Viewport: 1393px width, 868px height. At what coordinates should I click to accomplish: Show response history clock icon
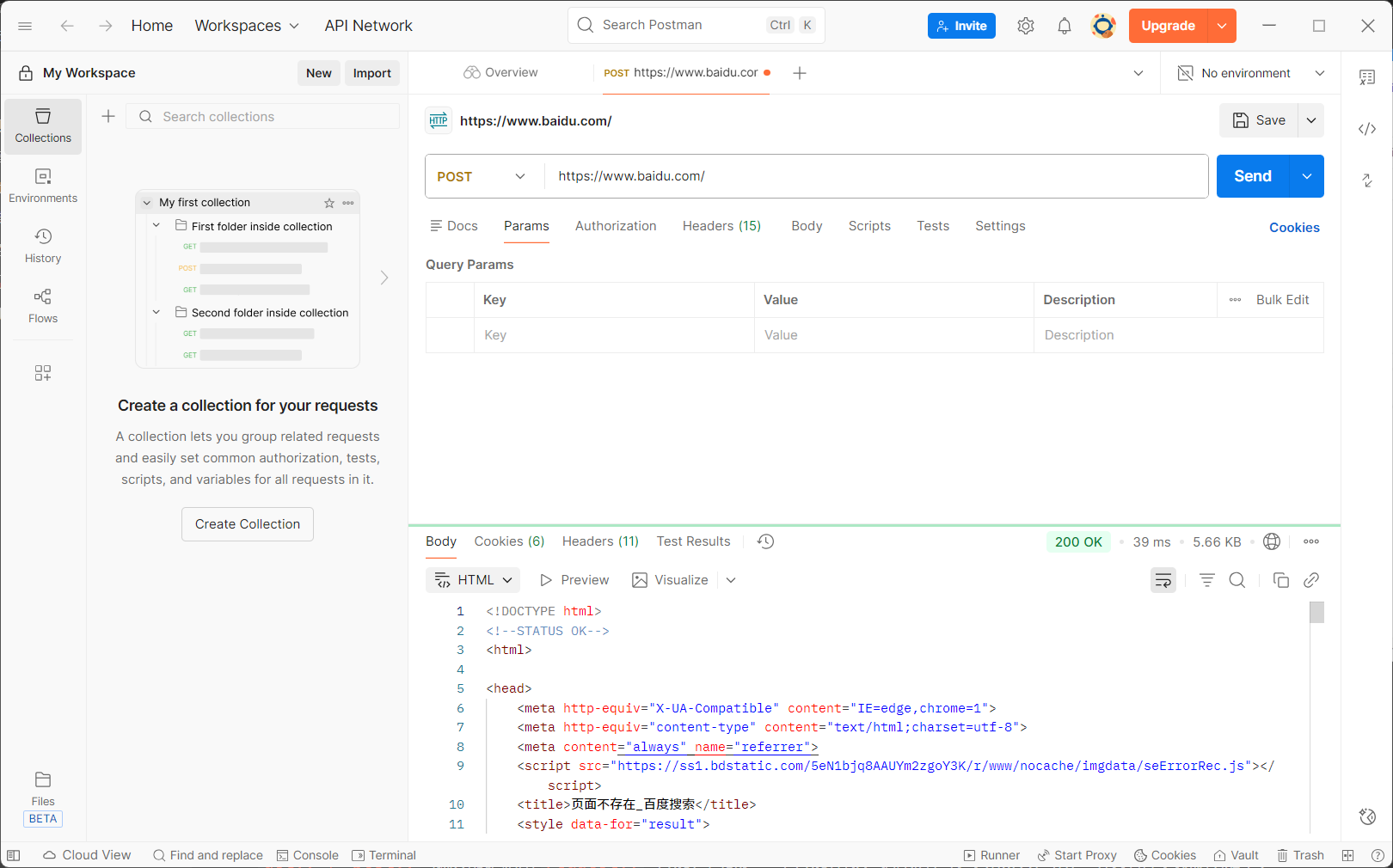pyautogui.click(x=765, y=541)
